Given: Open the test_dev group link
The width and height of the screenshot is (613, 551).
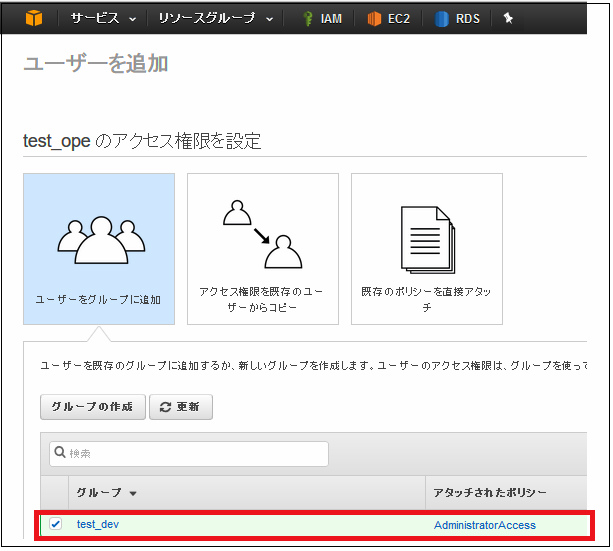Looking at the screenshot, I should (97, 524).
